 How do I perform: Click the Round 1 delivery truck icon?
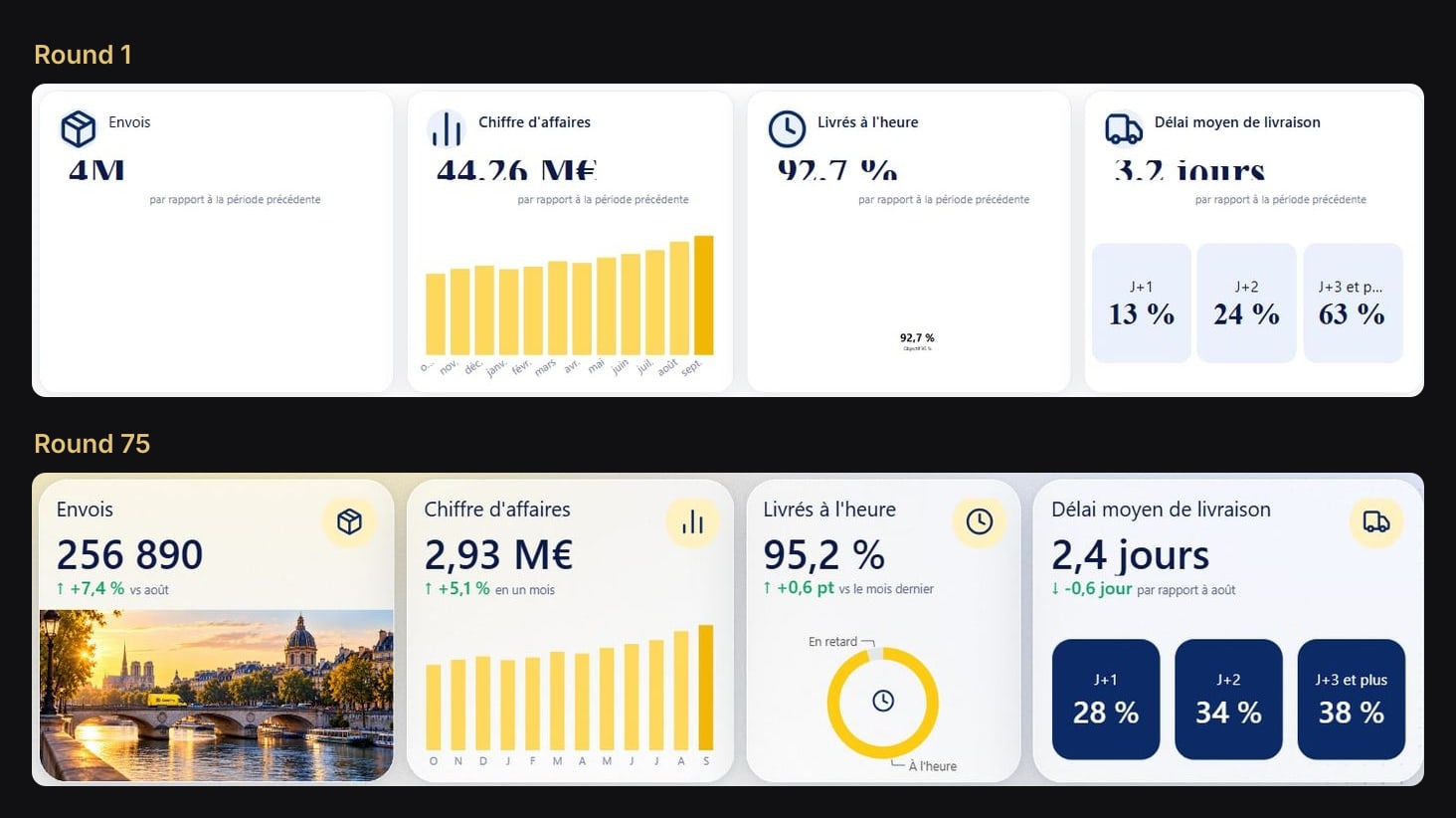[1124, 129]
